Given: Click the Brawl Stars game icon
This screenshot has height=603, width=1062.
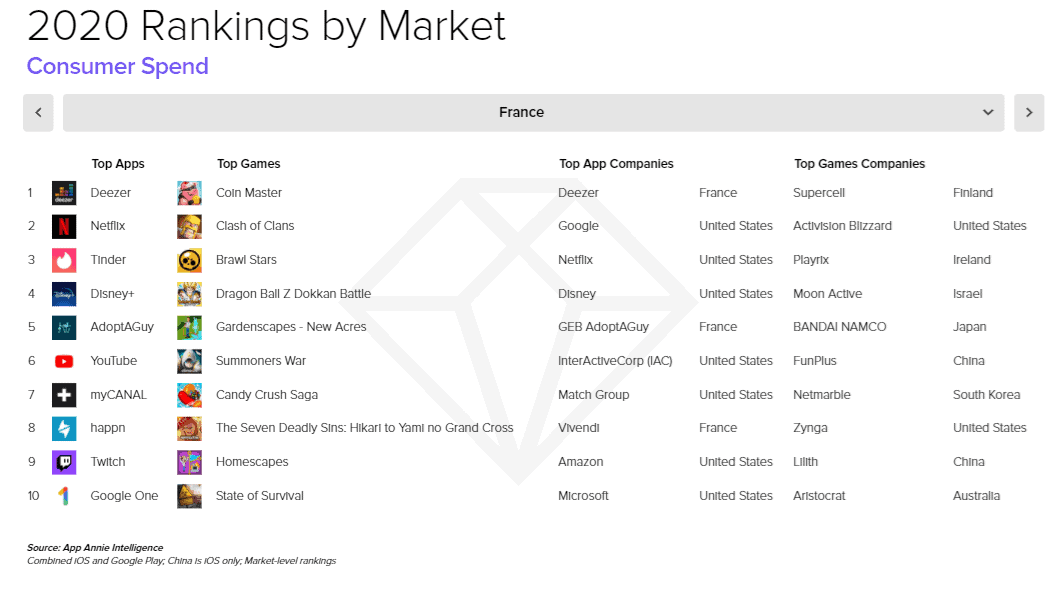Looking at the screenshot, I should pos(189,260).
